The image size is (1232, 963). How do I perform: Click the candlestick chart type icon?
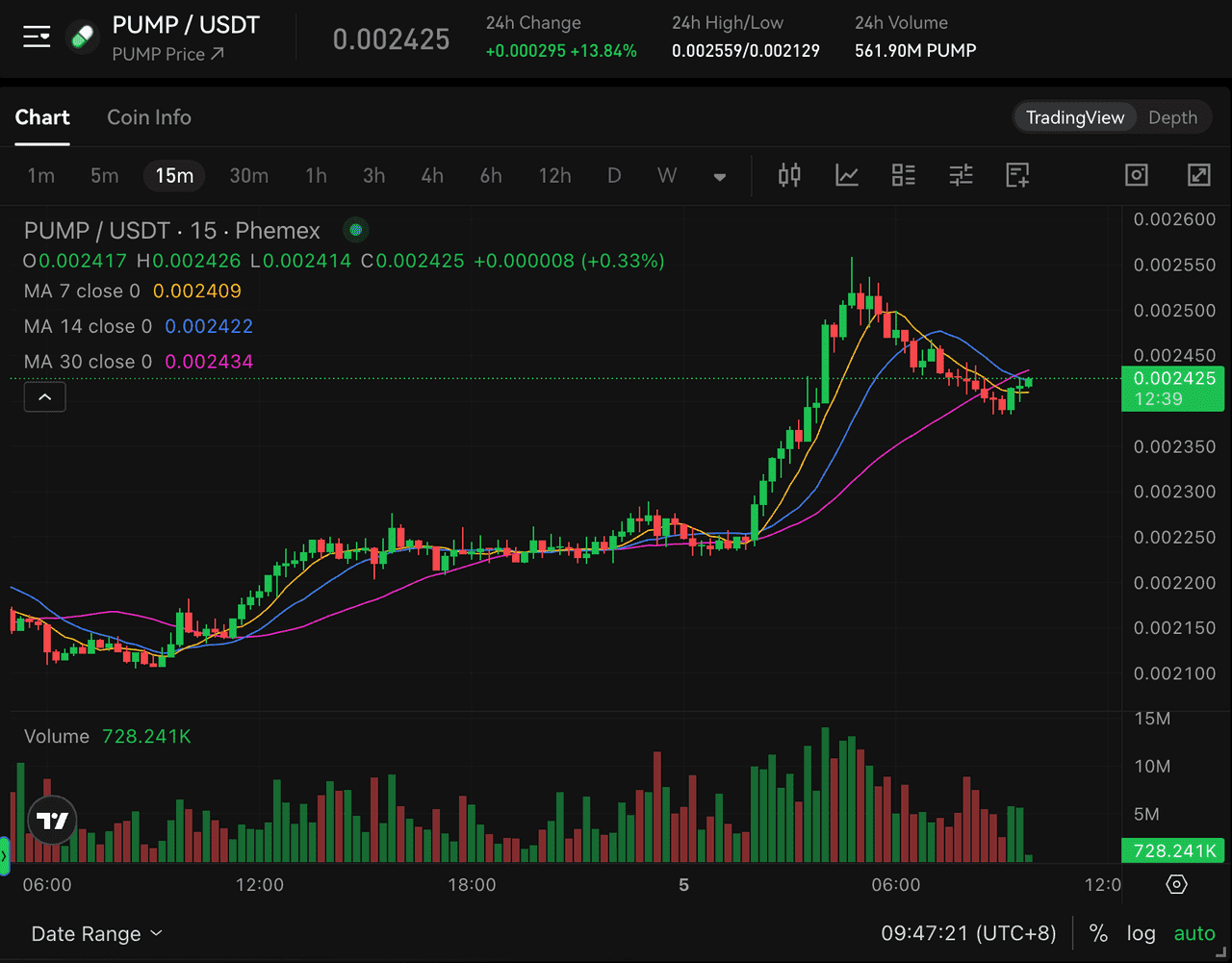point(790,175)
